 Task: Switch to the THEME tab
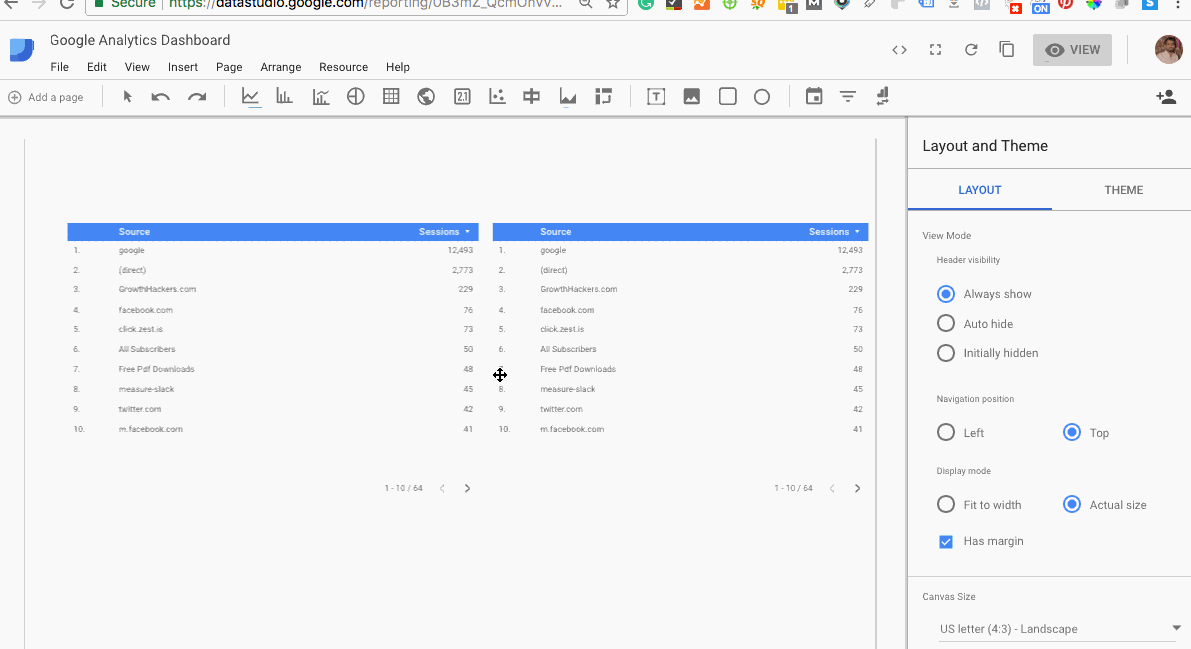(x=1123, y=190)
